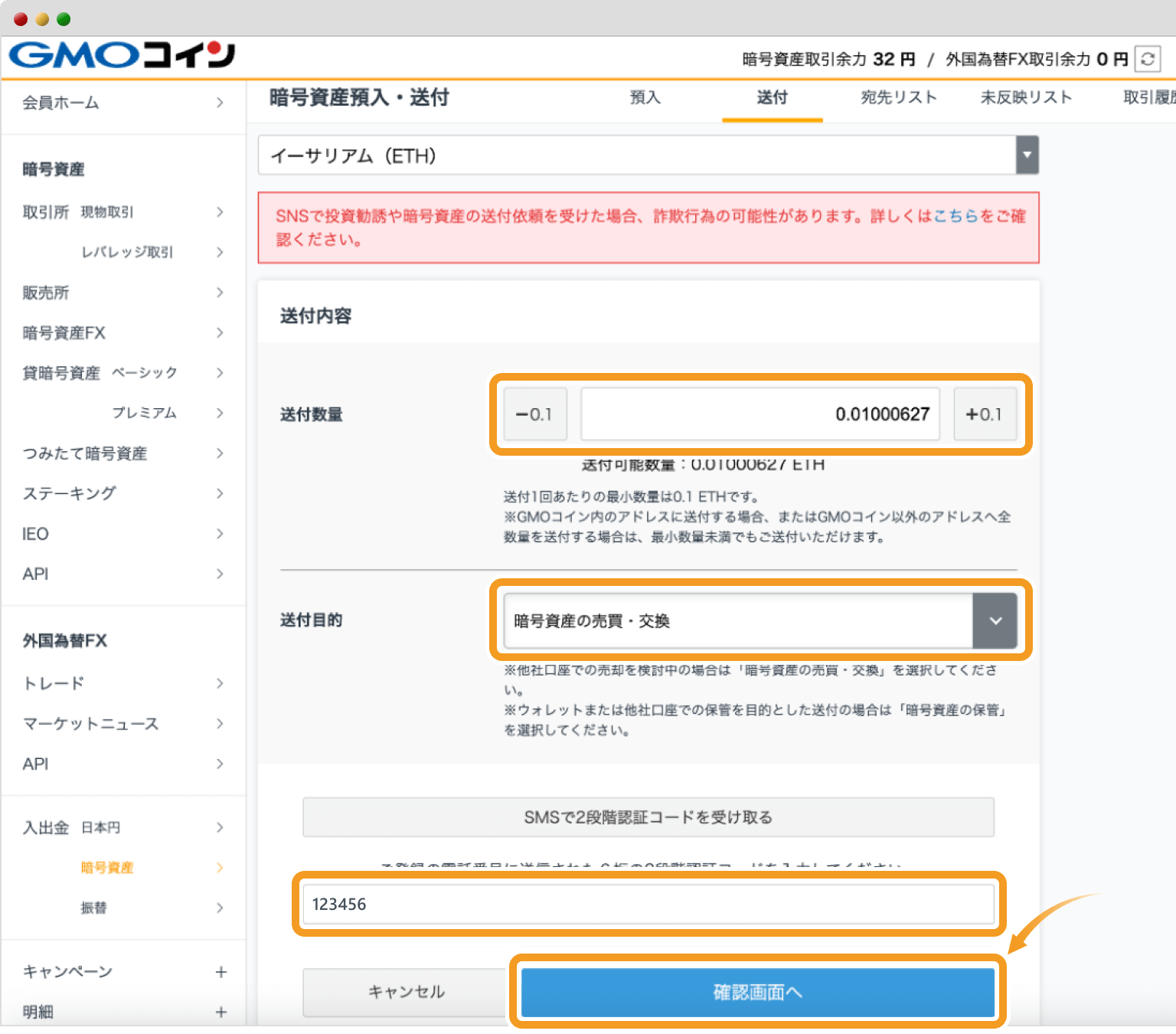Switch to the 送付 tab
The image size is (1176, 1034).
click(x=772, y=98)
